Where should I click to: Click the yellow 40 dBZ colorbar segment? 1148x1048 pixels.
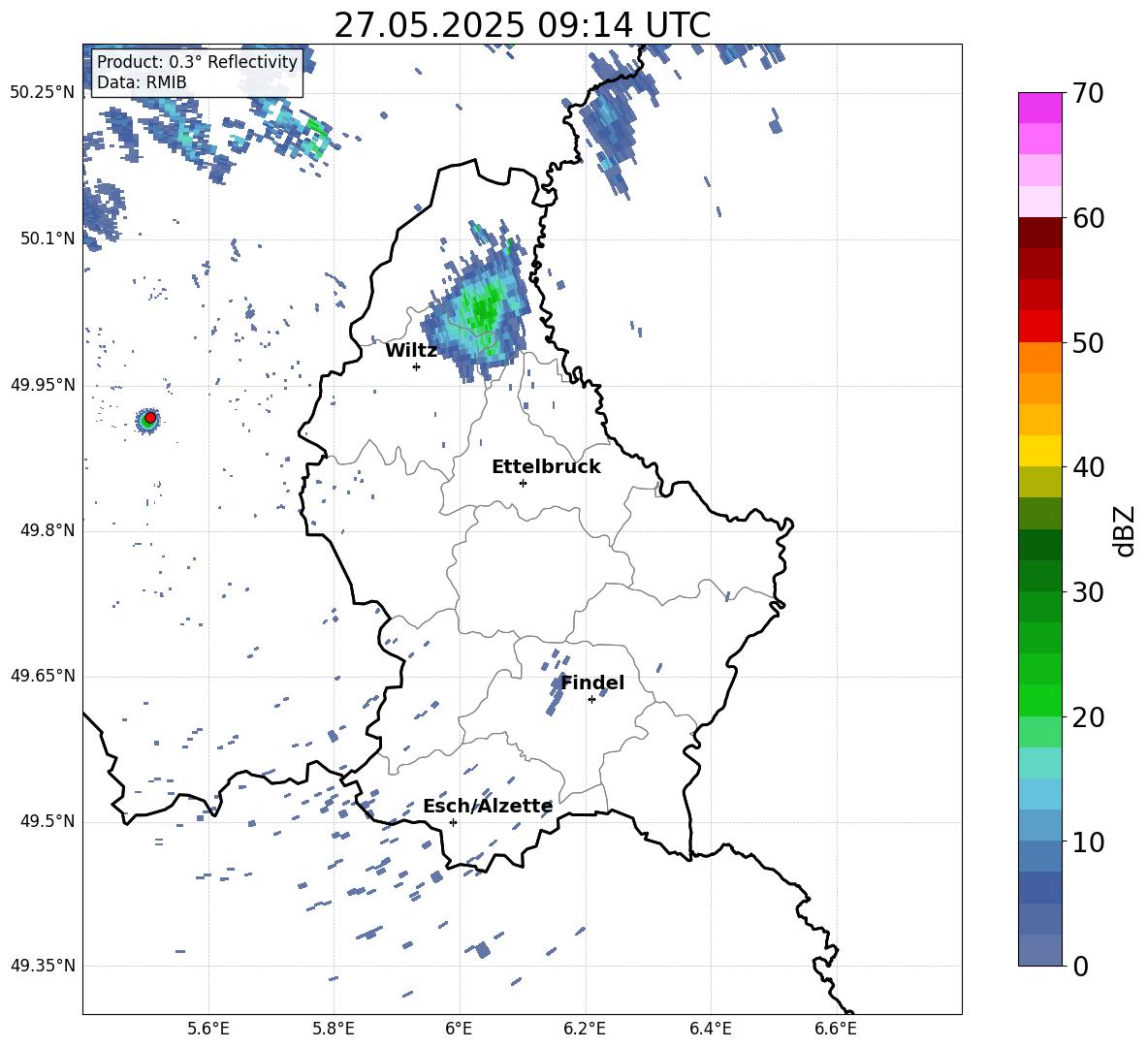1040,451
